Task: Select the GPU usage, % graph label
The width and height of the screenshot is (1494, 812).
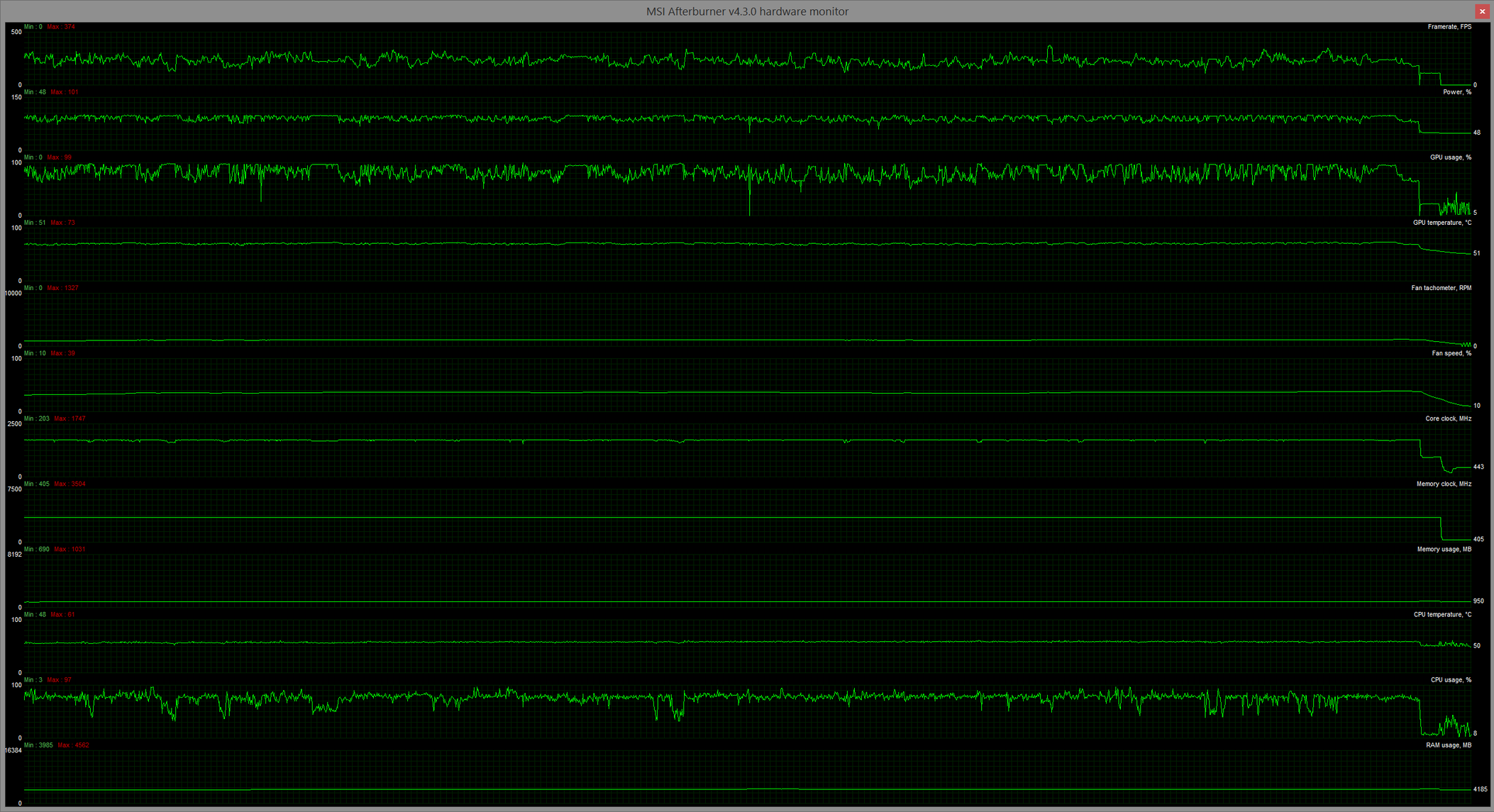Action: click(x=1450, y=157)
